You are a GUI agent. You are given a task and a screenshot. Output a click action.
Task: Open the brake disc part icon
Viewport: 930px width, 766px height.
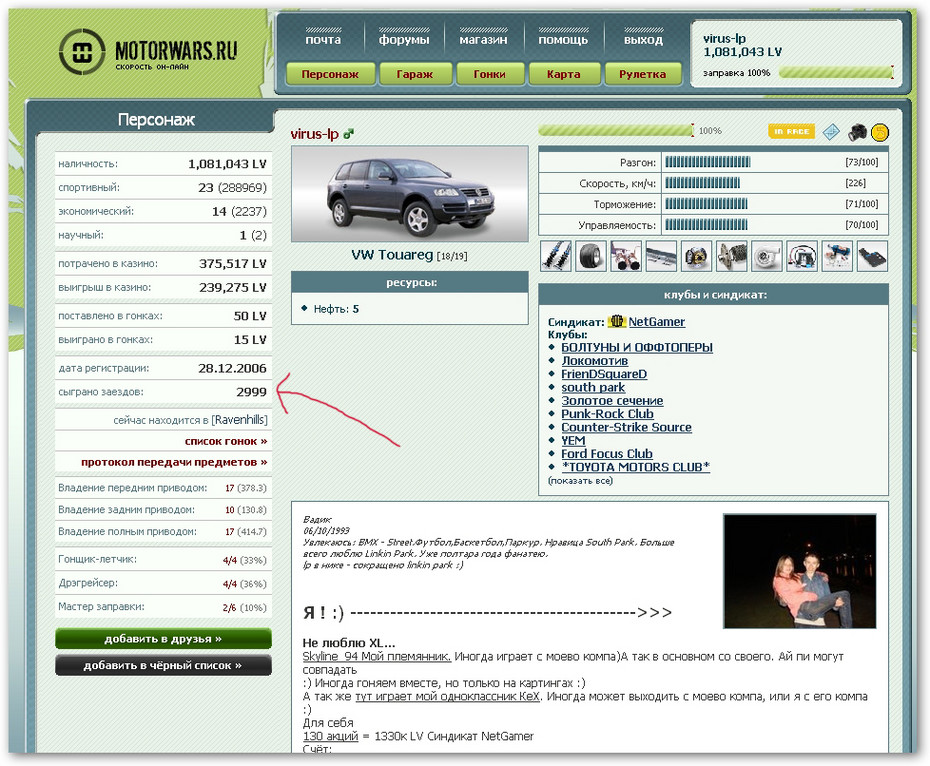tap(696, 256)
